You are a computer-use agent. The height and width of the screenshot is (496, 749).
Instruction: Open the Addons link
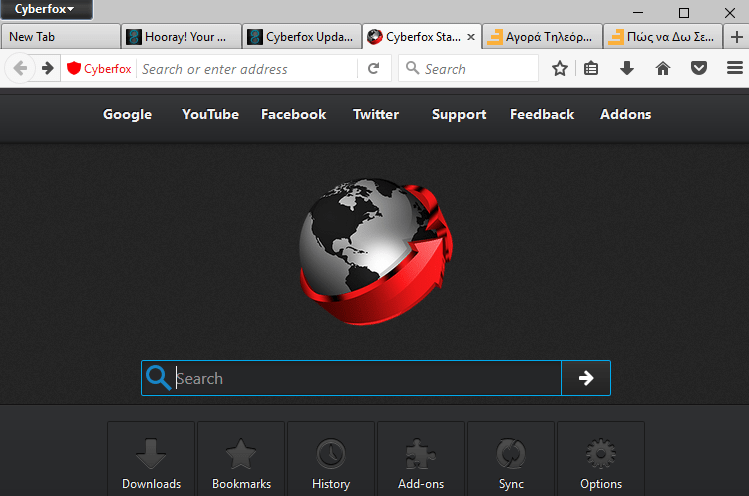click(626, 115)
